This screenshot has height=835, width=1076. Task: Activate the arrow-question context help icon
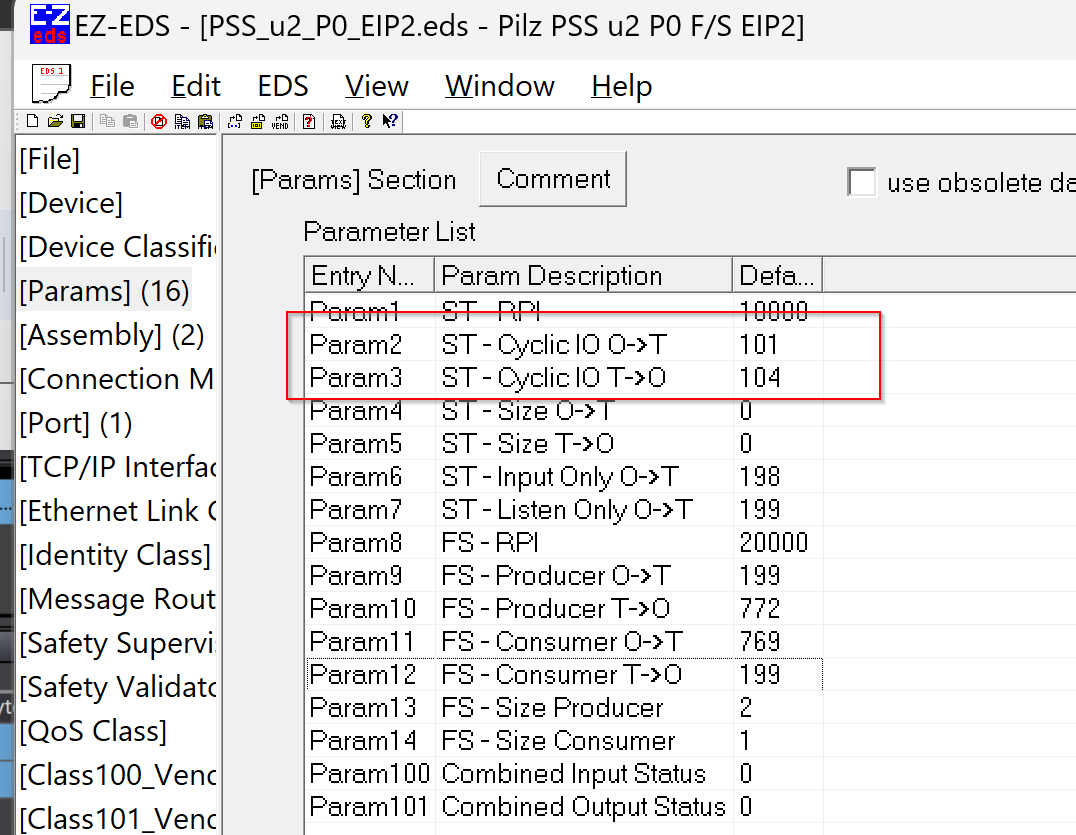390,121
